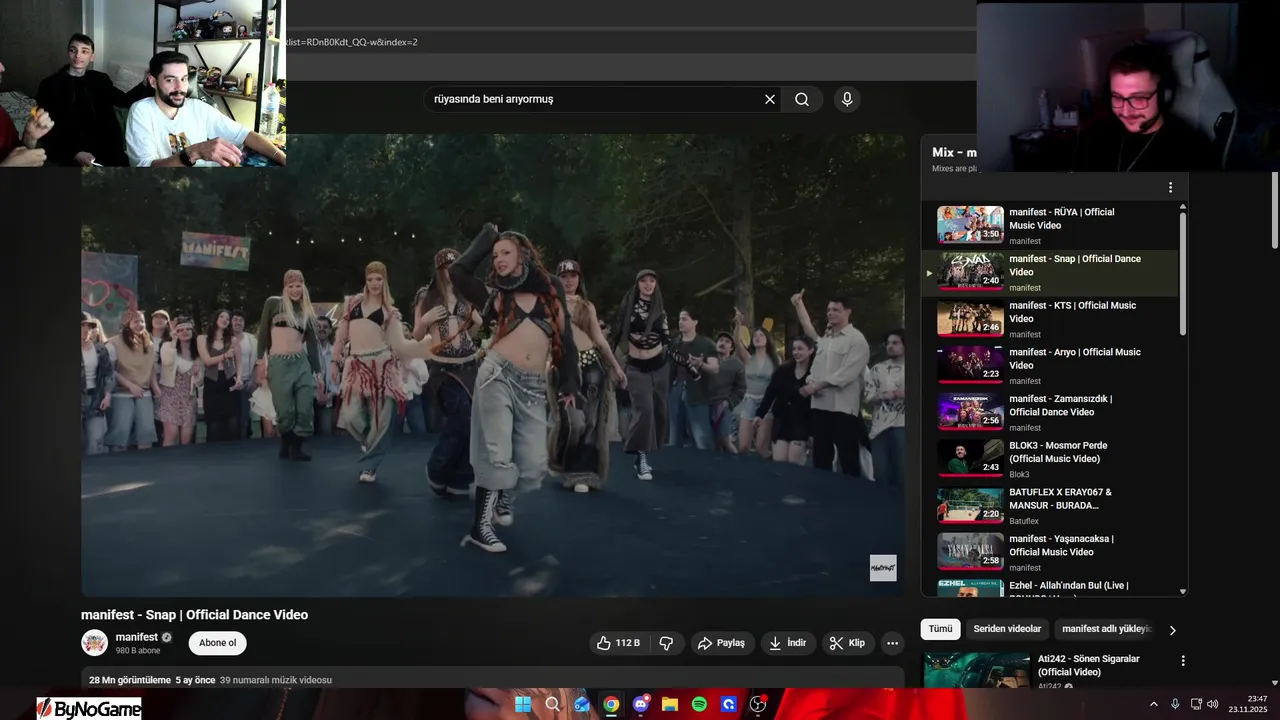This screenshot has width=1280, height=720.
Task: Share the video via Paylaş
Action: click(721, 643)
